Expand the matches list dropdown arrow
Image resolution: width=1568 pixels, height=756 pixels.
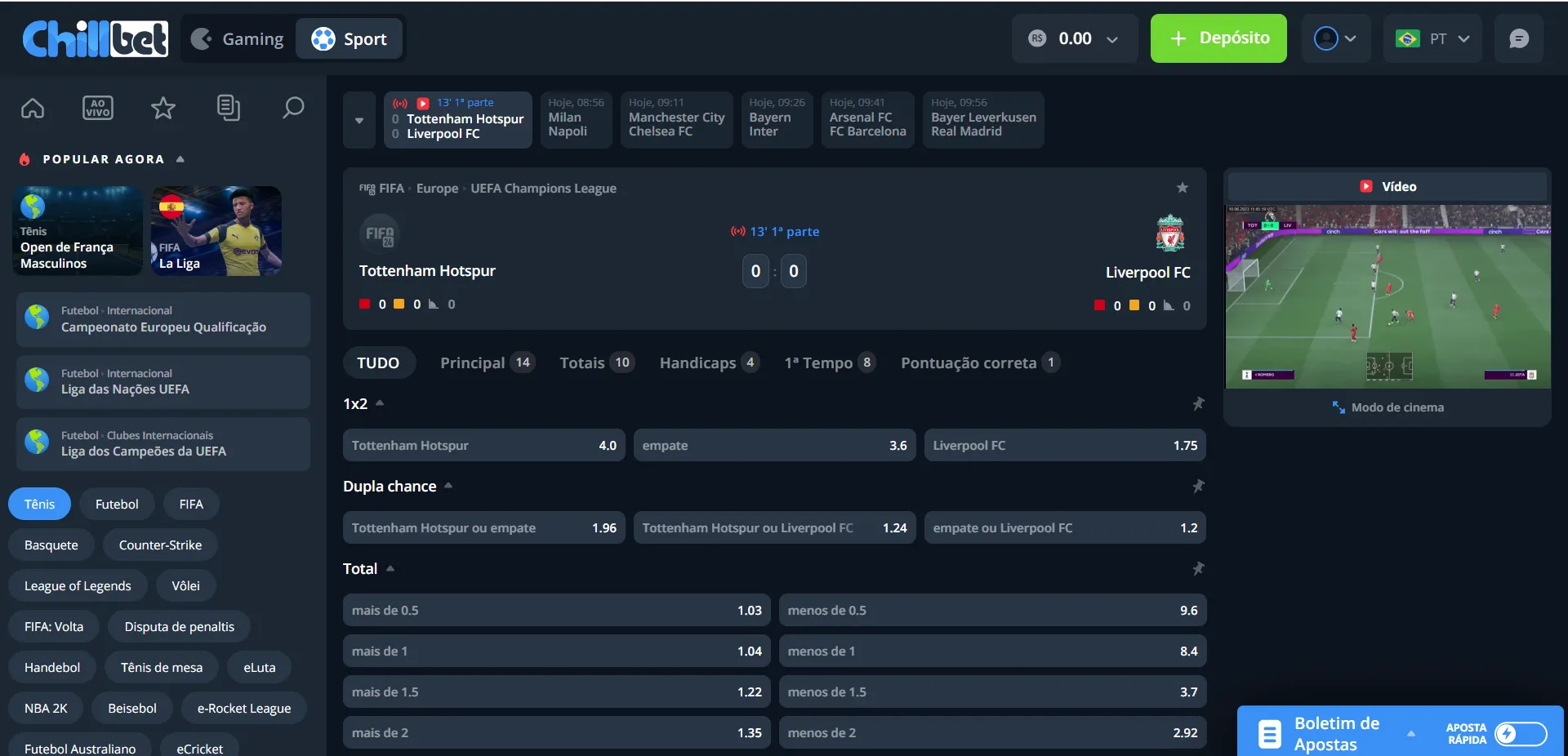359,120
